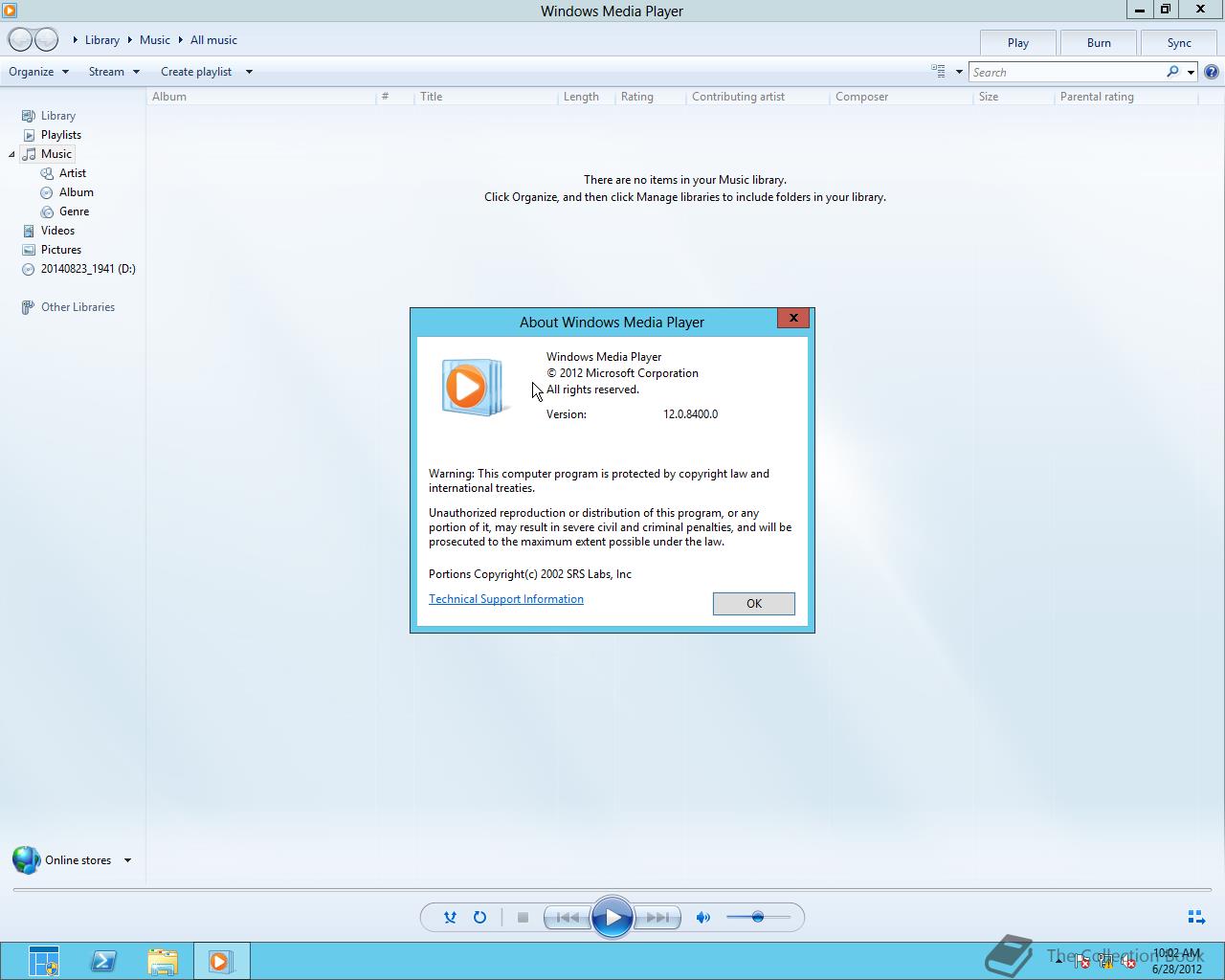This screenshot has width=1225, height=980.
Task: Open Pictures library in sidebar
Action: [x=60, y=250]
